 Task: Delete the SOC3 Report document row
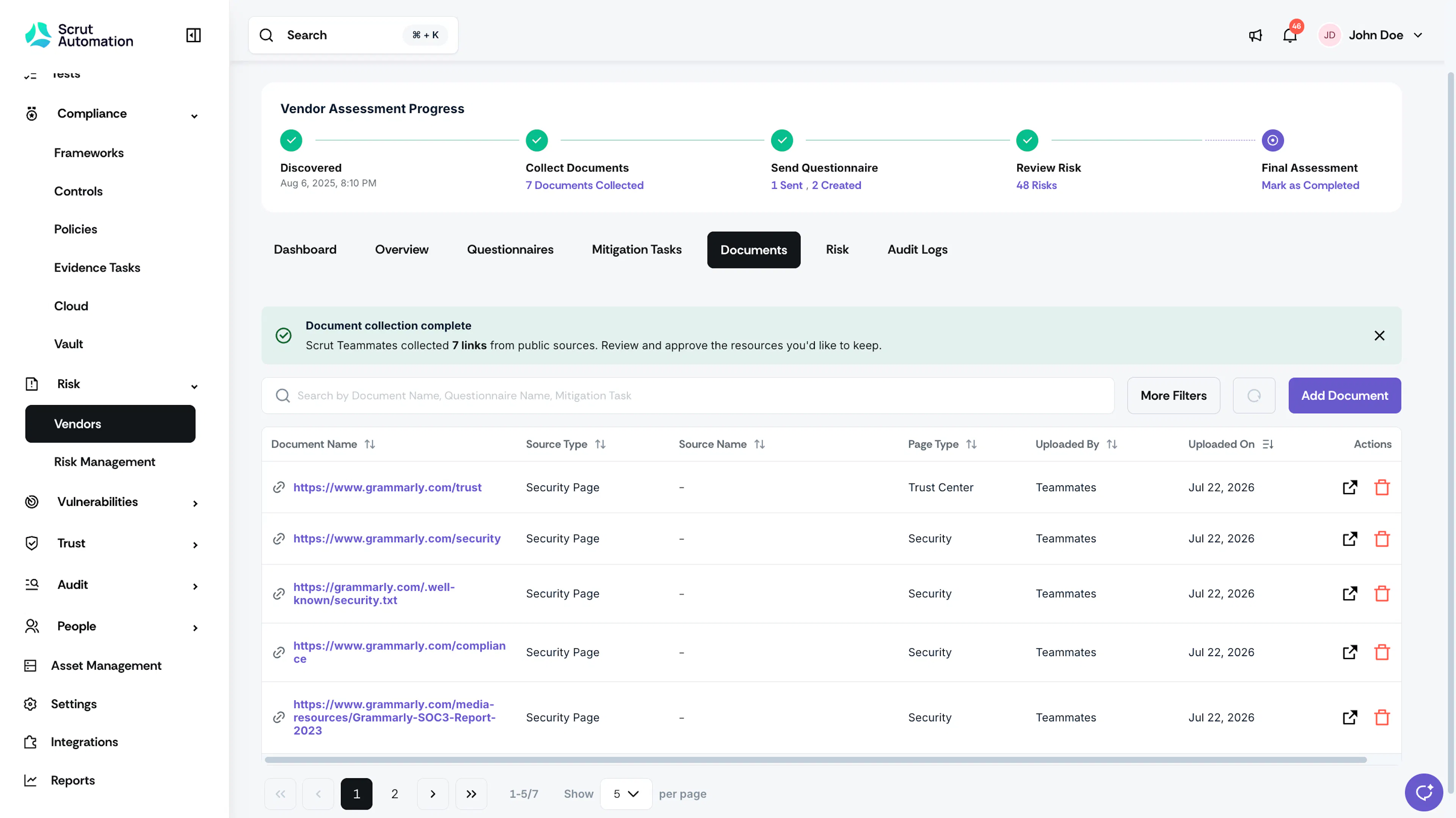pyautogui.click(x=1382, y=718)
